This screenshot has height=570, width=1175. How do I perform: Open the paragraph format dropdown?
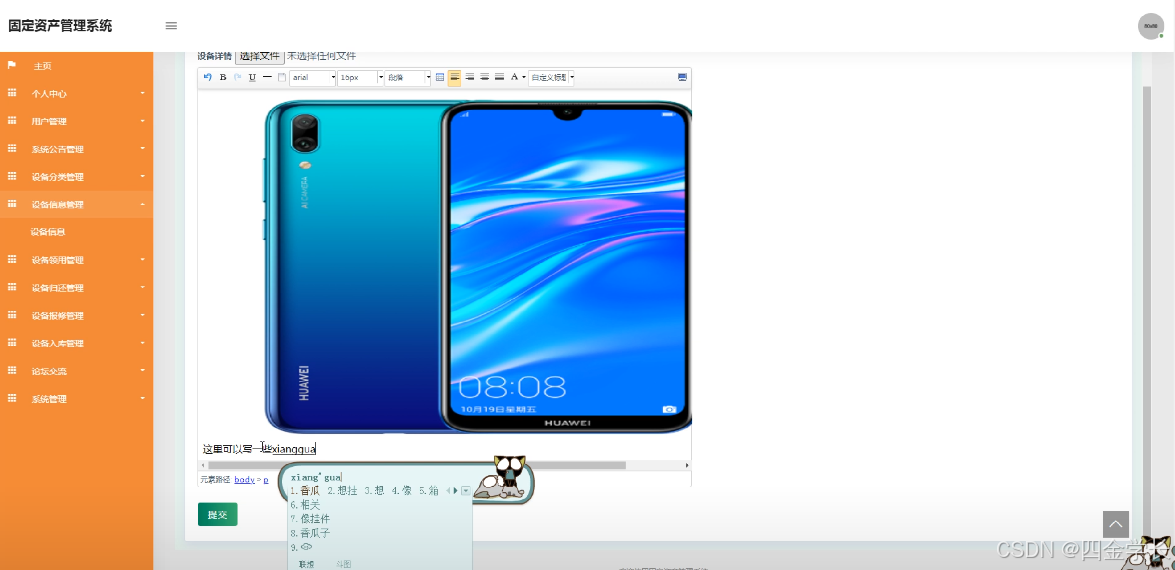click(x=408, y=77)
